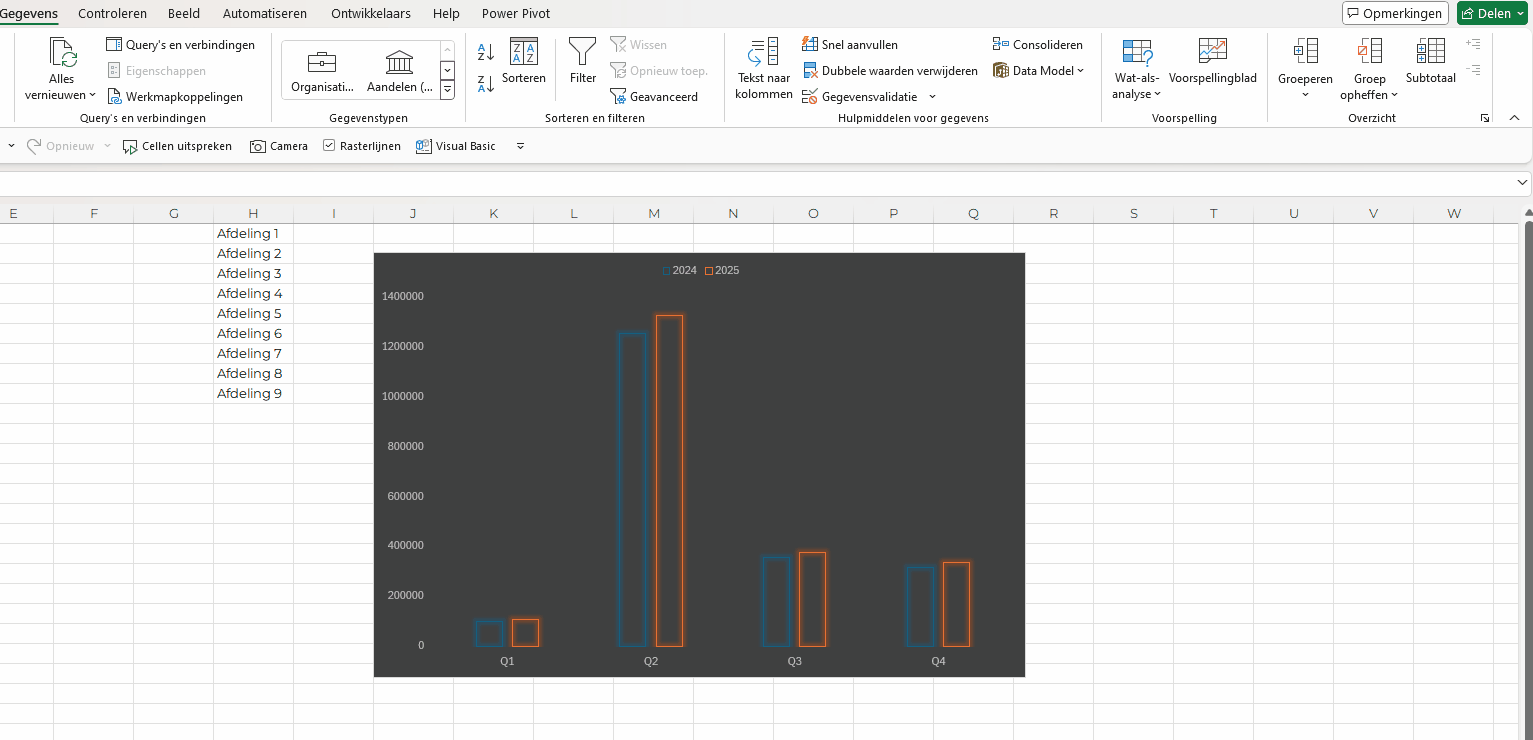Open the Overzicht dialog launcher
The height and width of the screenshot is (740, 1533).
(1484, 118)
